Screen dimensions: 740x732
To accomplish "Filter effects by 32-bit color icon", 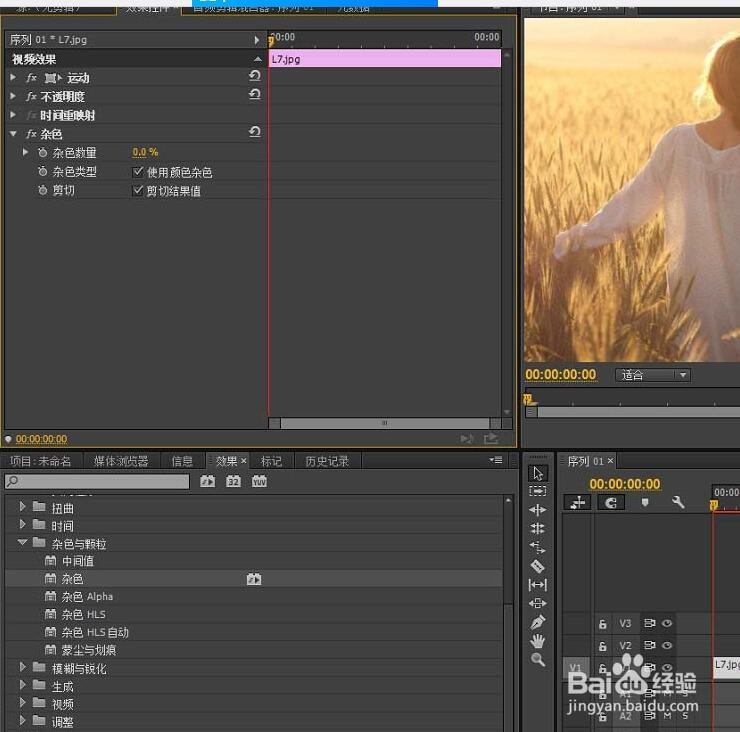I will [x=233, y=481].
